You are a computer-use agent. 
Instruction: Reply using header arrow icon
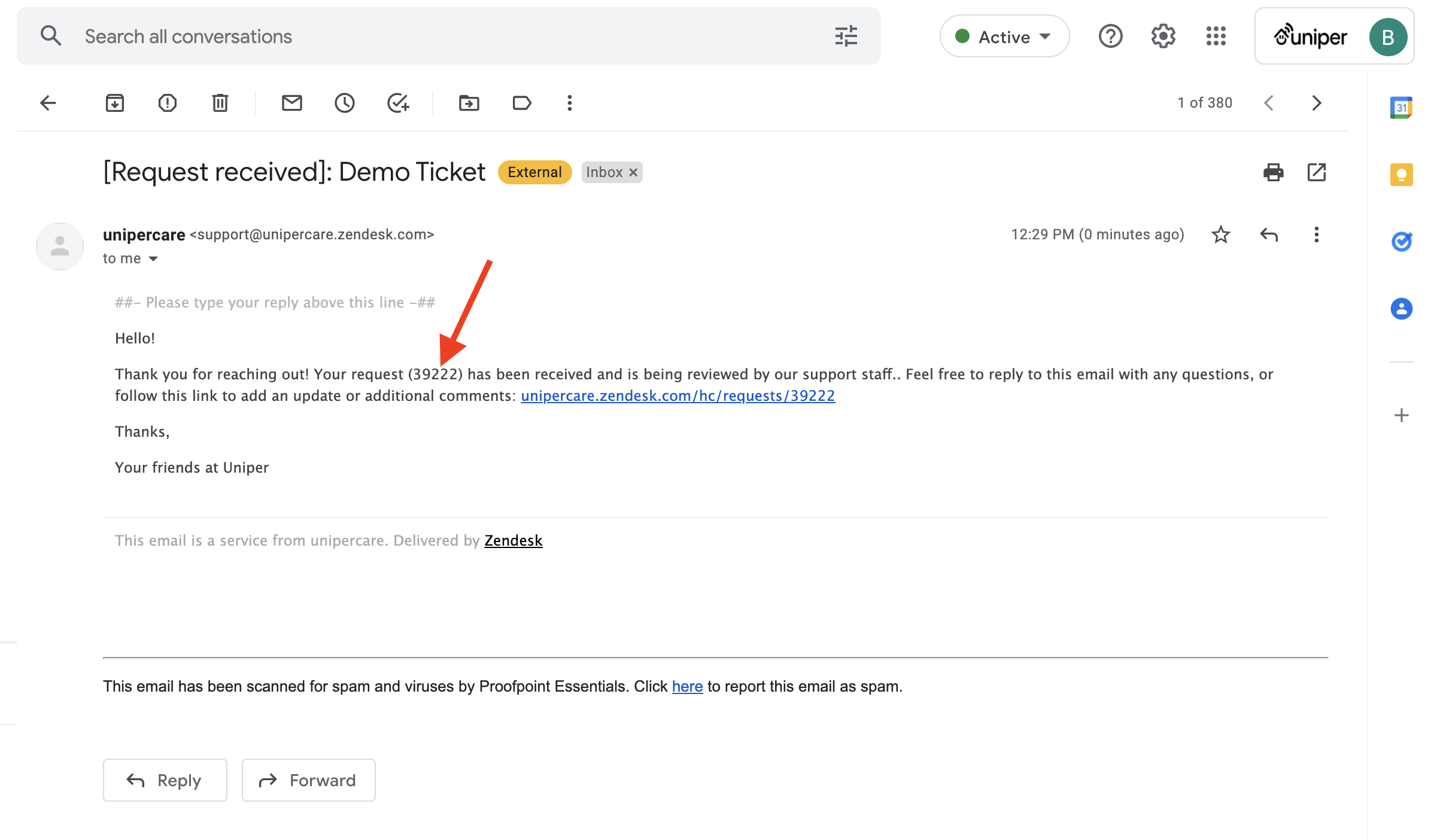click(1268, 235)
